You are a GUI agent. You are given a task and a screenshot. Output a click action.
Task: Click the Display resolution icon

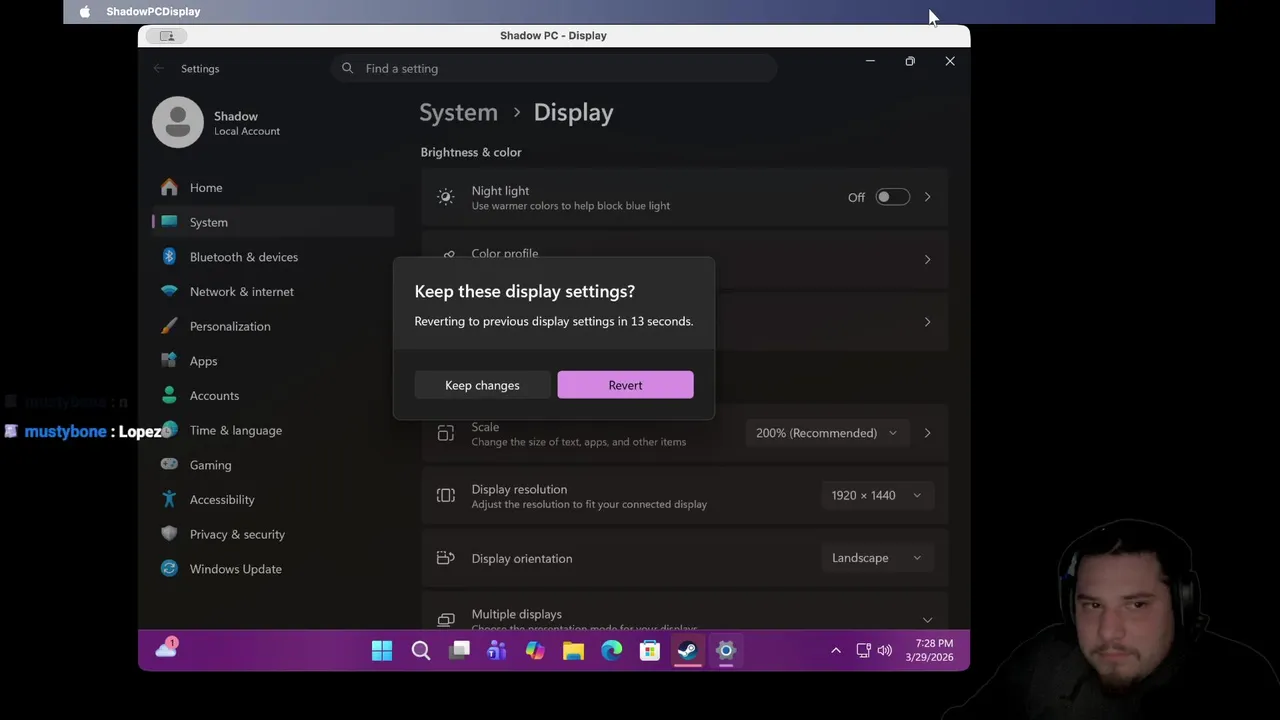tap(446, 495)
